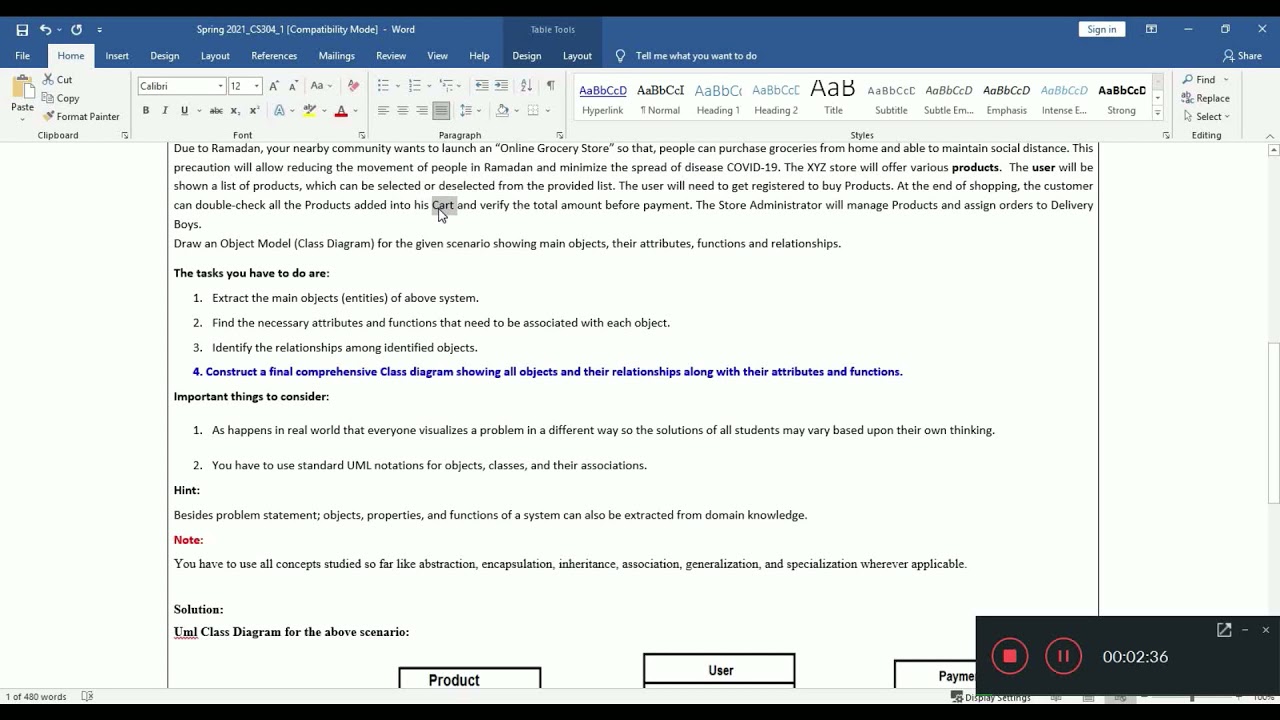Undo the last action
This screenshot has height=720, width=1280.
click(x=45, y=30)
